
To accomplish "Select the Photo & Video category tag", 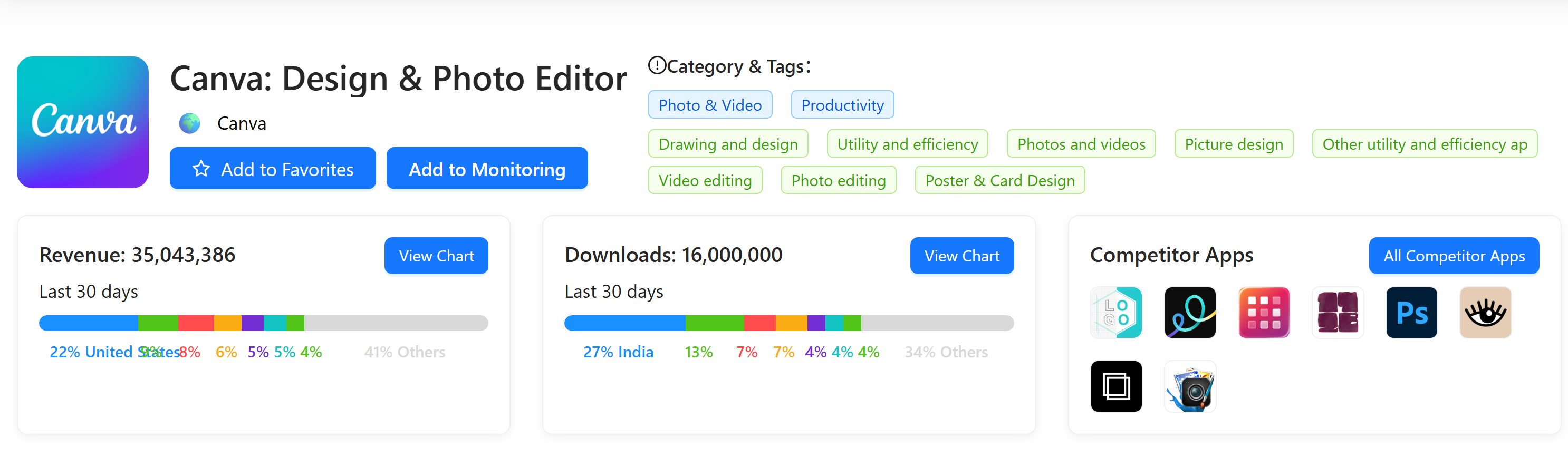I will click(x=710, y=105).
